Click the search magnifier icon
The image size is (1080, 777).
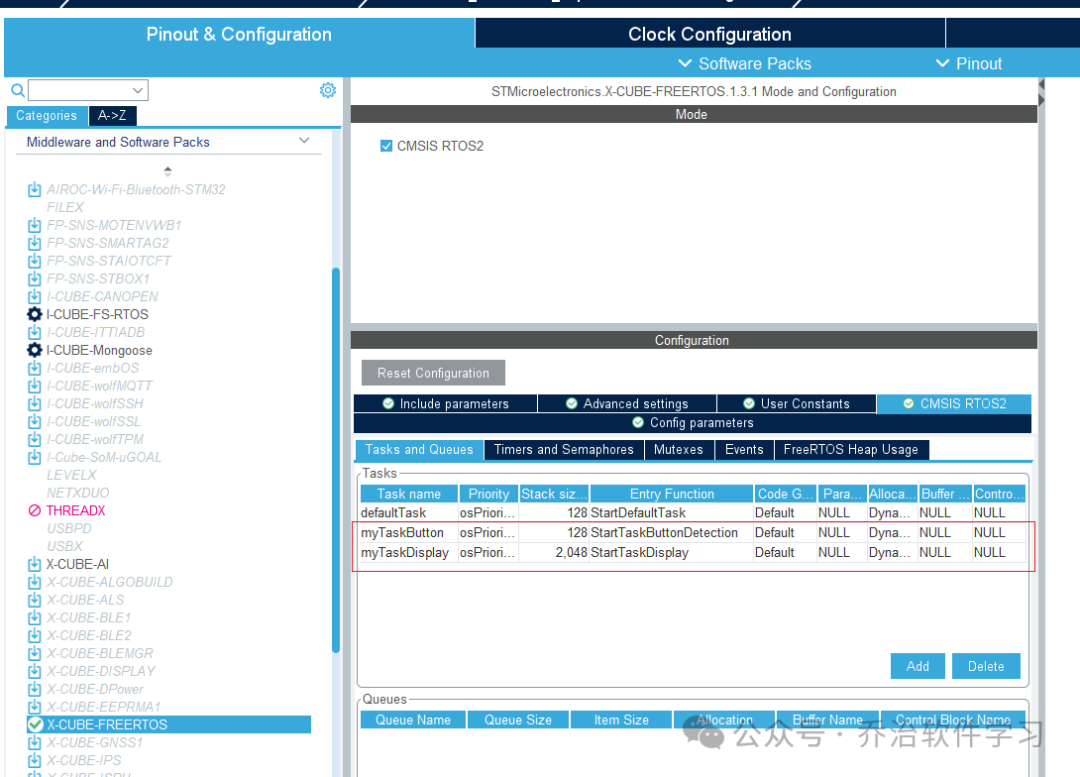point(18,90)
